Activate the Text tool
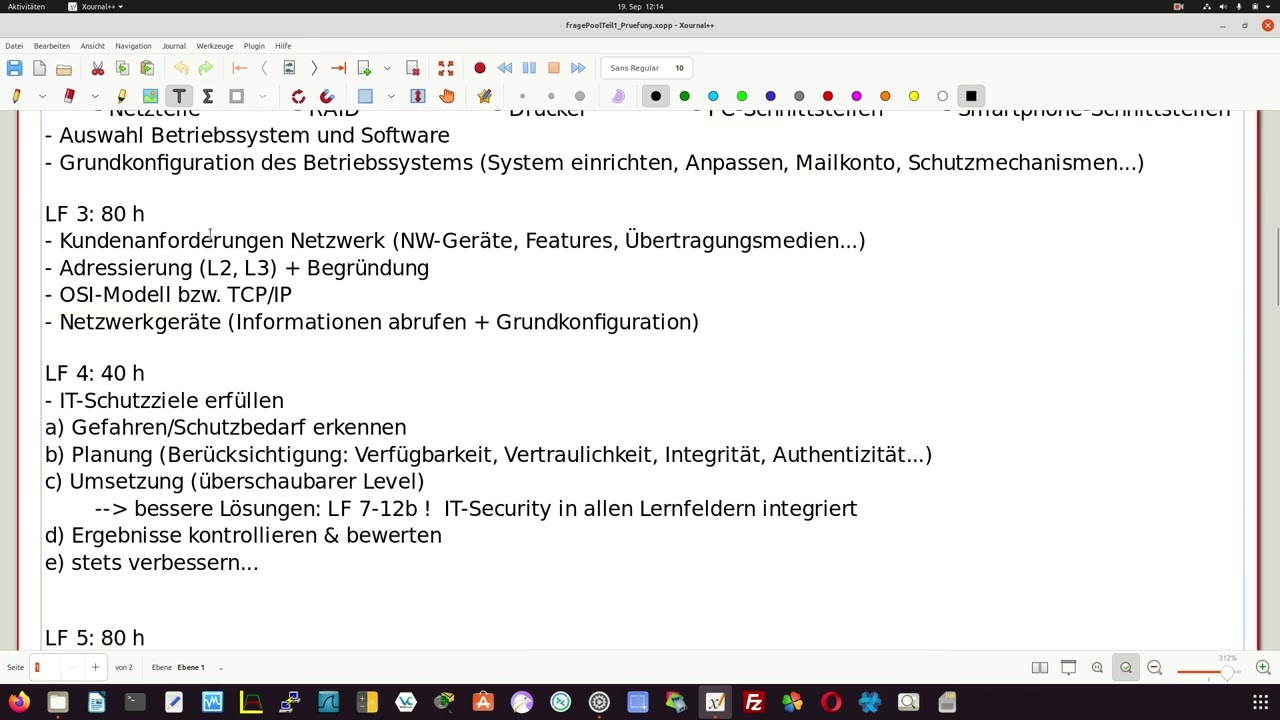Screen dimensions: 1280x720 (x=179, y=96)
